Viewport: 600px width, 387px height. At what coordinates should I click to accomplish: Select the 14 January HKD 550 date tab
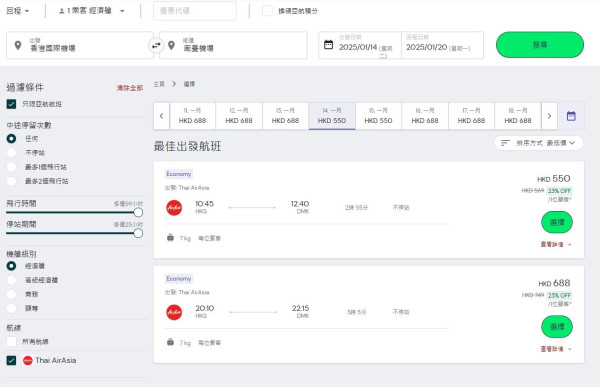point(332,116)
